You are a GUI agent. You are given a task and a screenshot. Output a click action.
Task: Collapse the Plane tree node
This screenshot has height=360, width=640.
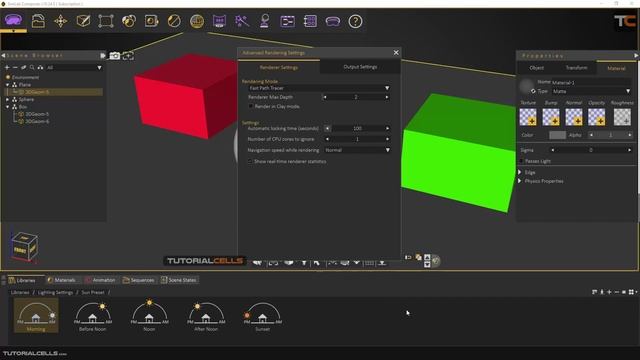click(x=7, y=84)
